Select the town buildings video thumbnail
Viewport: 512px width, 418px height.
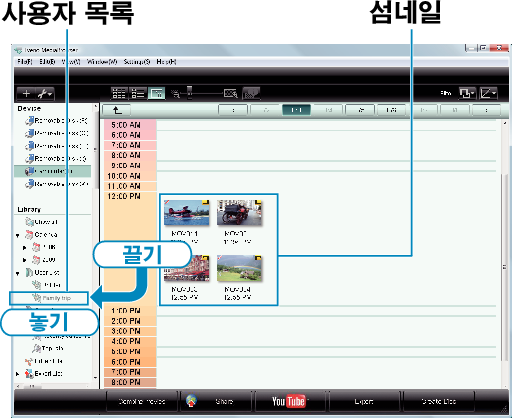pyautogui.click(x=187, y=268)
